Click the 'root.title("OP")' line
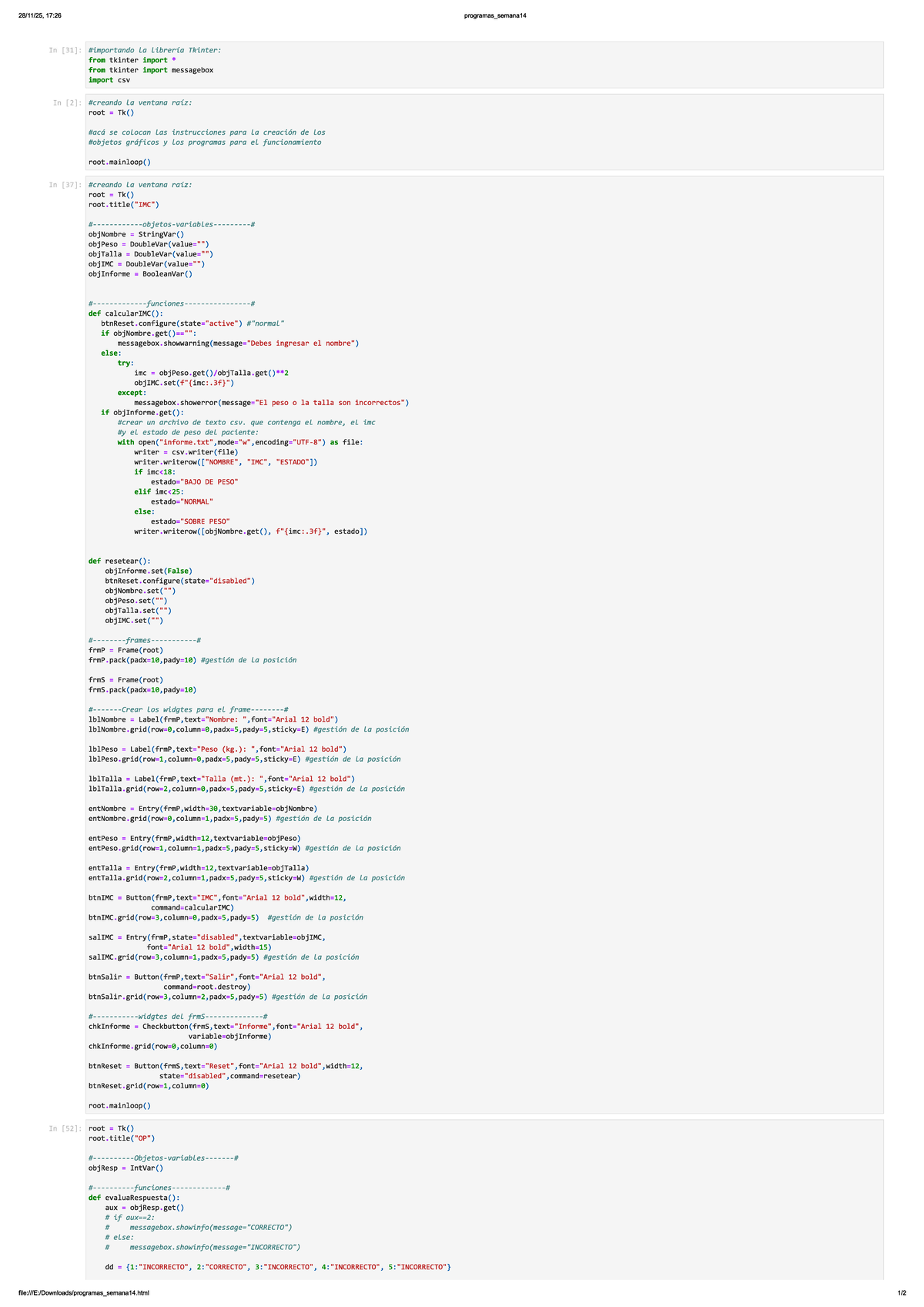This screenshot has width=924, height=1307. click(122, 1138)
